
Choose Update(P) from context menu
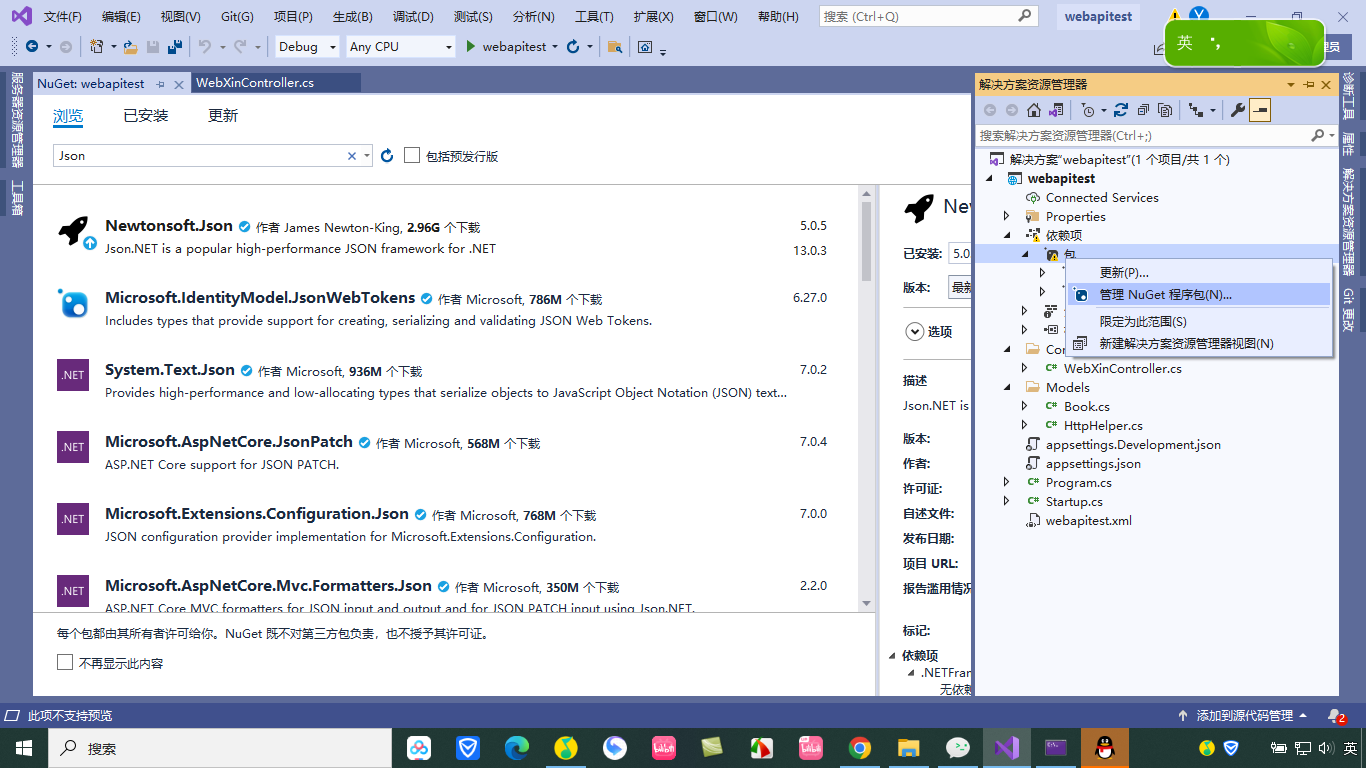tap(1199, 272)
